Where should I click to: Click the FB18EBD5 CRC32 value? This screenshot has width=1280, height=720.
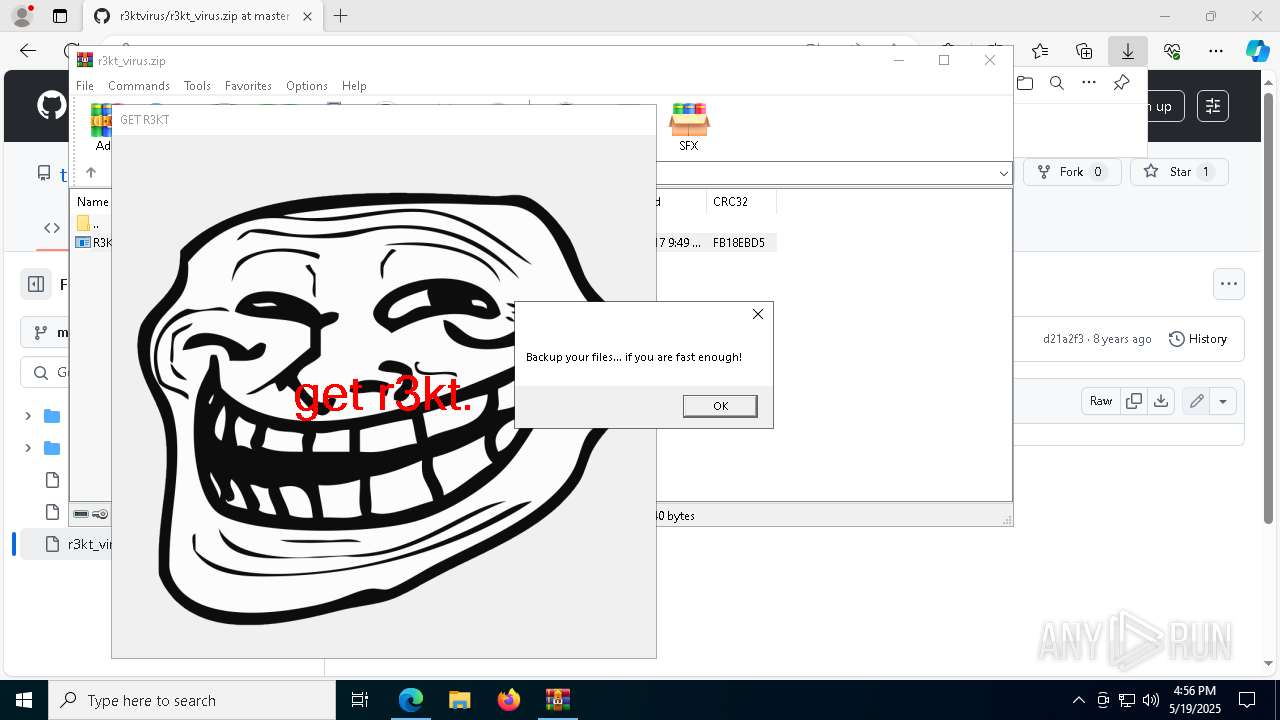point(739,243)
